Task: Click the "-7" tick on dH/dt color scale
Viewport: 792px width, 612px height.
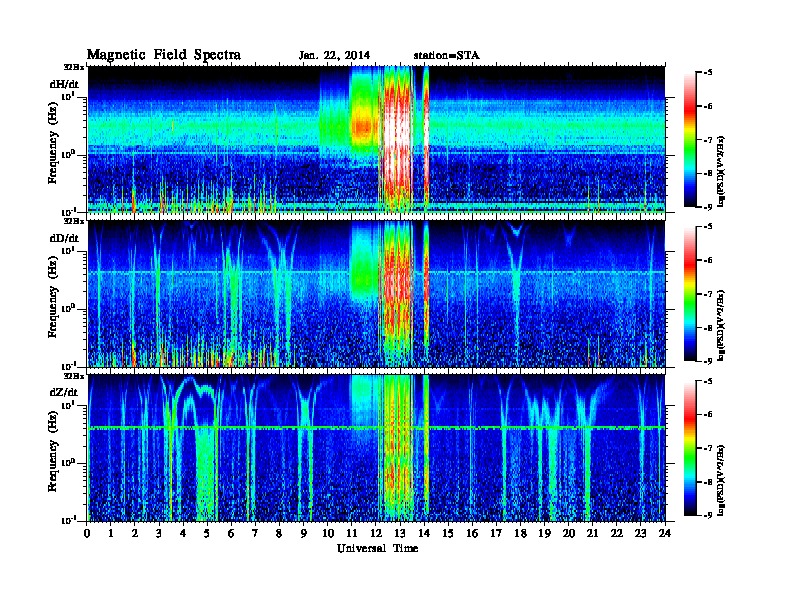Action: pyautogui.click(x=708, y=140)
